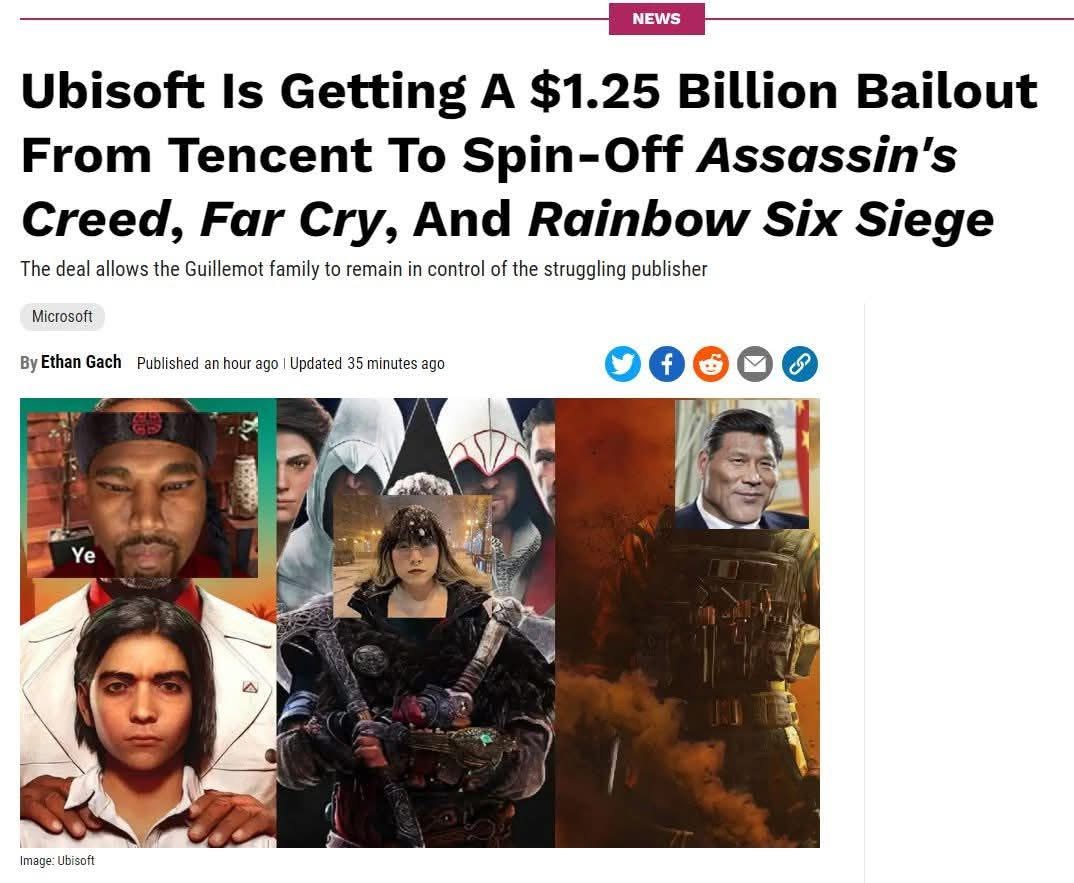Click the 'Updated 35 minutes ago' timestamp
Image resolution: width=1074 pixels, height=883 pixels.
[367, 364]
